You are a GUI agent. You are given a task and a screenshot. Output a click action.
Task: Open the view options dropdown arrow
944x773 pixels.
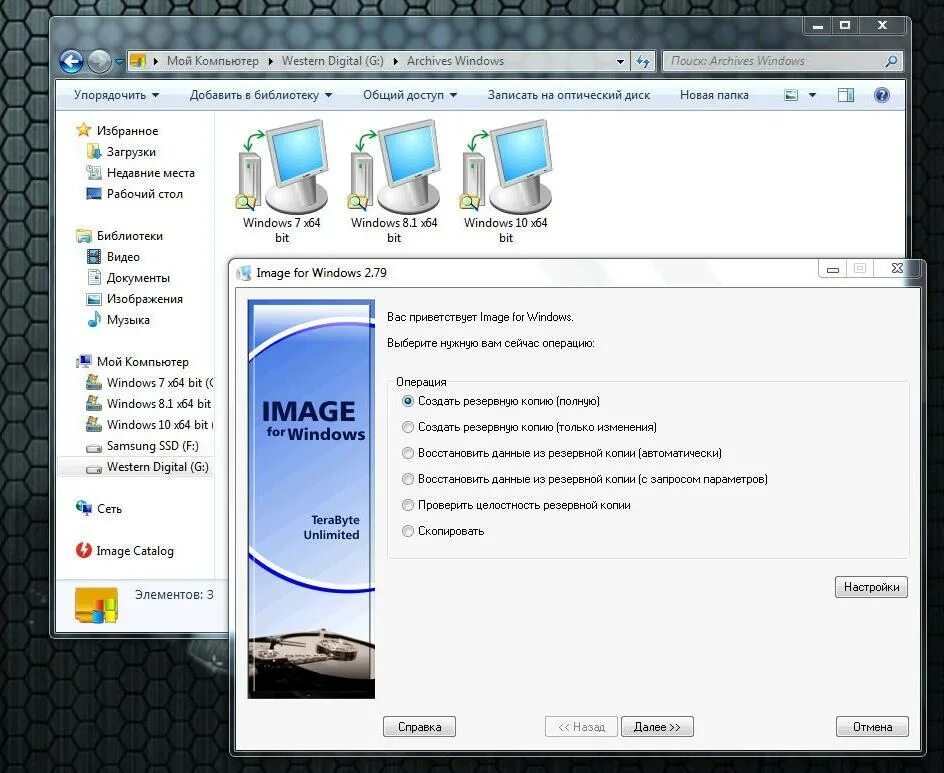pos(812,95)
